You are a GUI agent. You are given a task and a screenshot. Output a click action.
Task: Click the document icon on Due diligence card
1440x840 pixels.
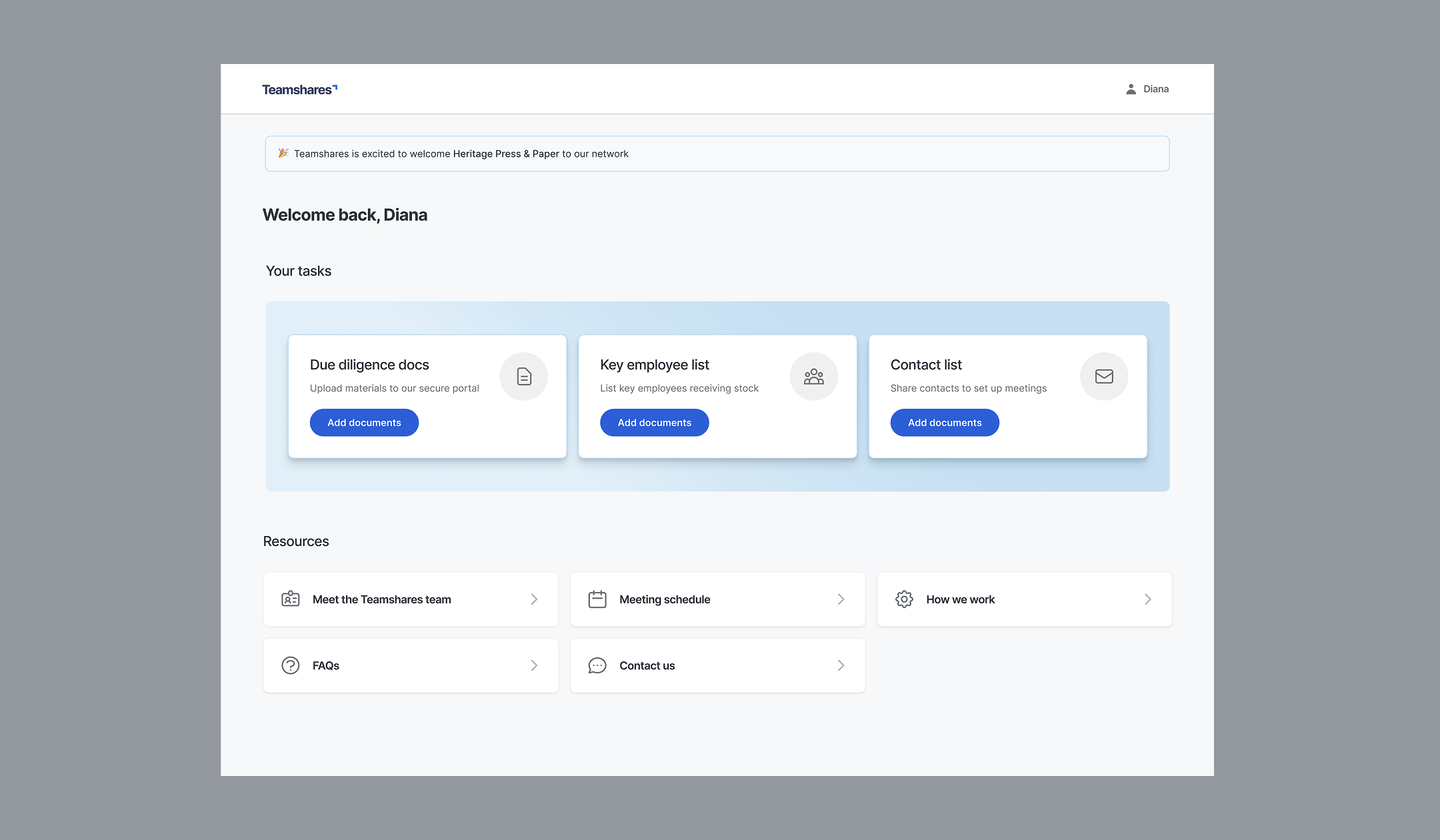point(524,377)
